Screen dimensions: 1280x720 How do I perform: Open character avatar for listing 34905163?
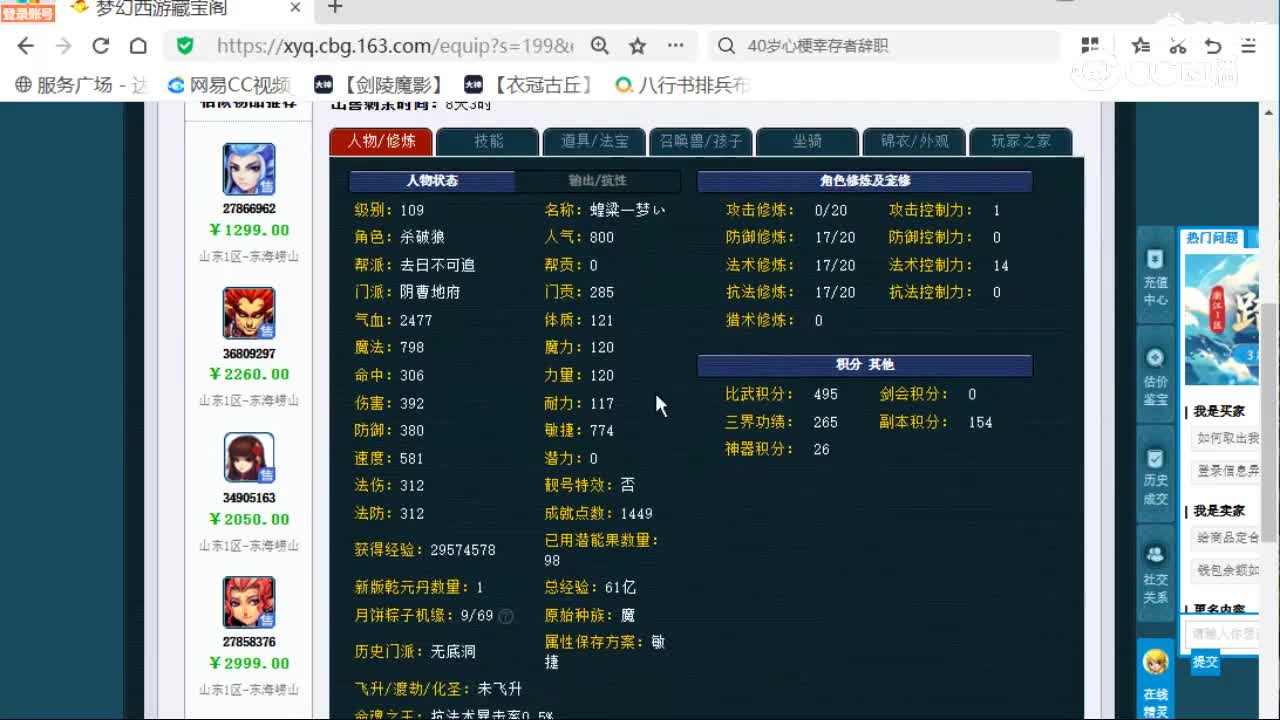coord(249,457)
